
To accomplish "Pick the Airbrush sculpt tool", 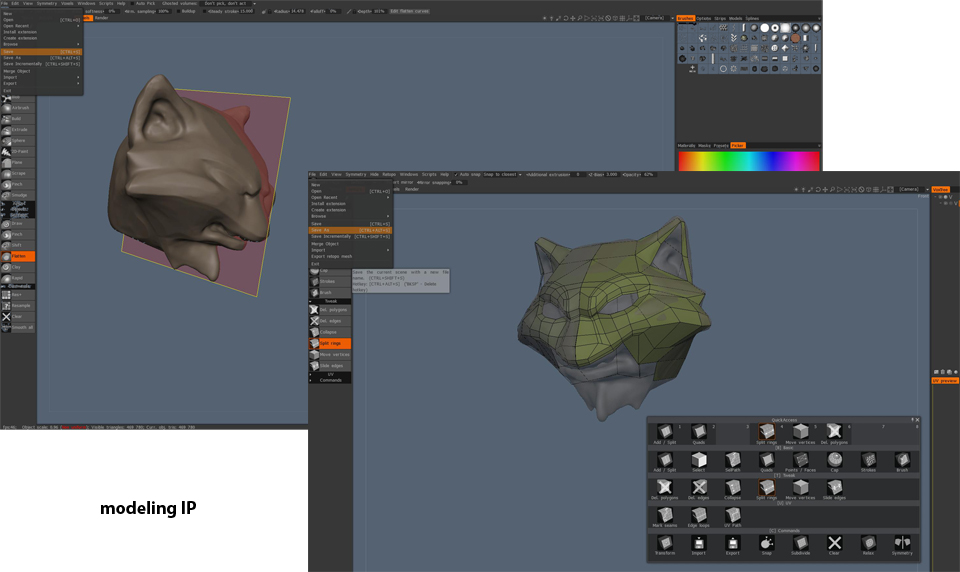I will [18, 108].
